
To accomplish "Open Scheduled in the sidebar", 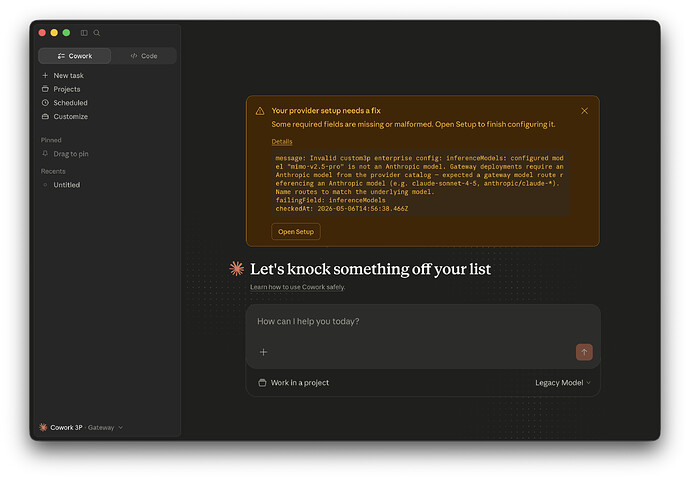I will [70, 103].
